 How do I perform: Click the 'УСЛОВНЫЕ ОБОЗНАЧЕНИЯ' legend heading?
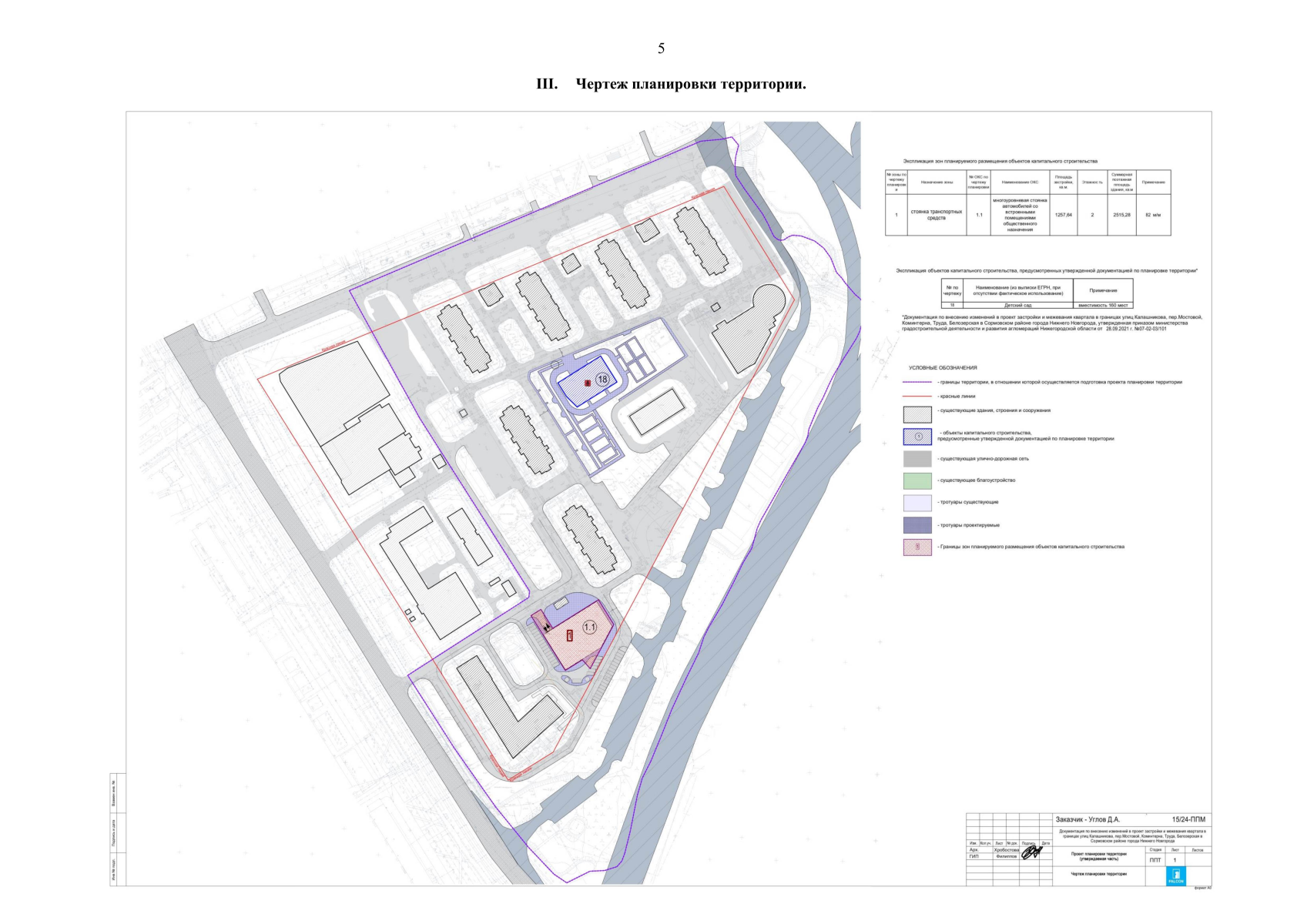(x=943, y=368)
